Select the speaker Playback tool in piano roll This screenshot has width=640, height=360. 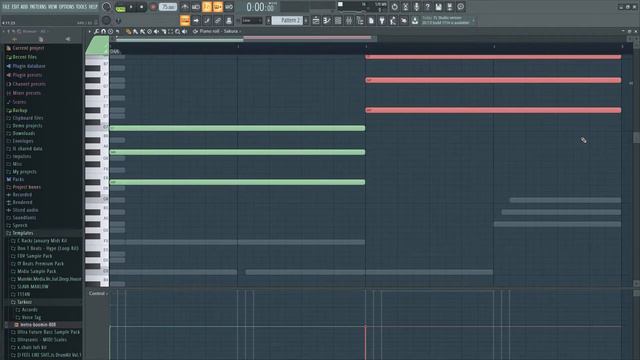pyautogui.click(x=184, y=31)
